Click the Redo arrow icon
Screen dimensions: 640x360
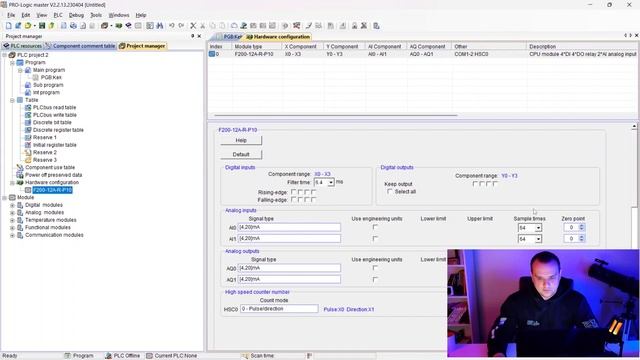(x=181, y=26)
